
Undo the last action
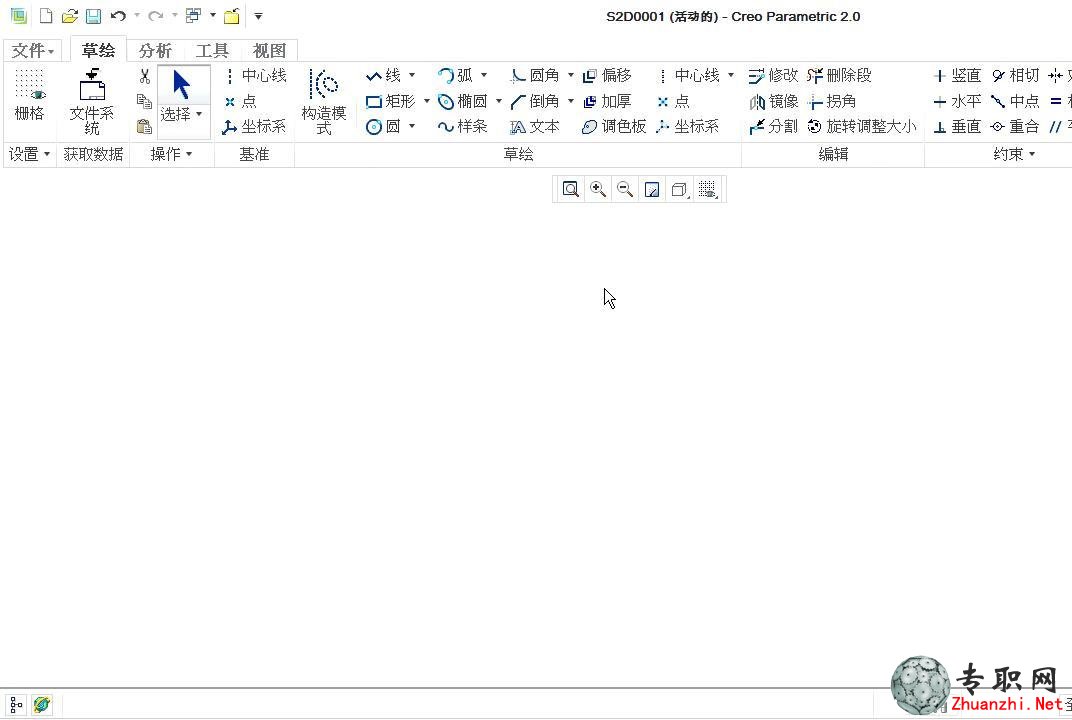pos(118,16)
